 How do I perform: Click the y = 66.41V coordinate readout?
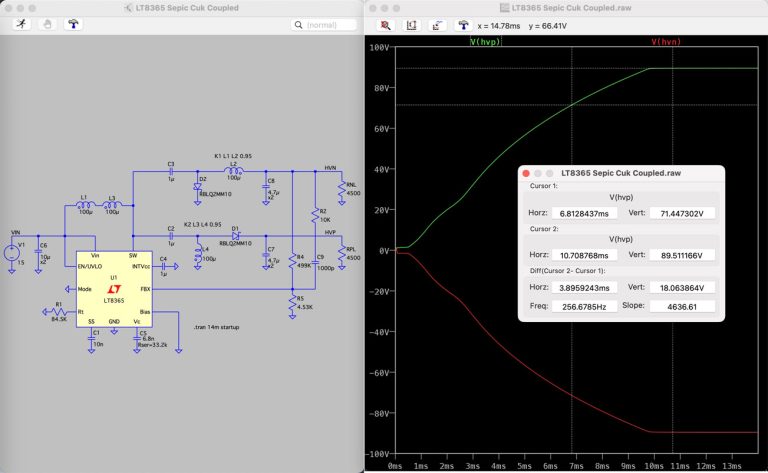click(x=548, y=26)
